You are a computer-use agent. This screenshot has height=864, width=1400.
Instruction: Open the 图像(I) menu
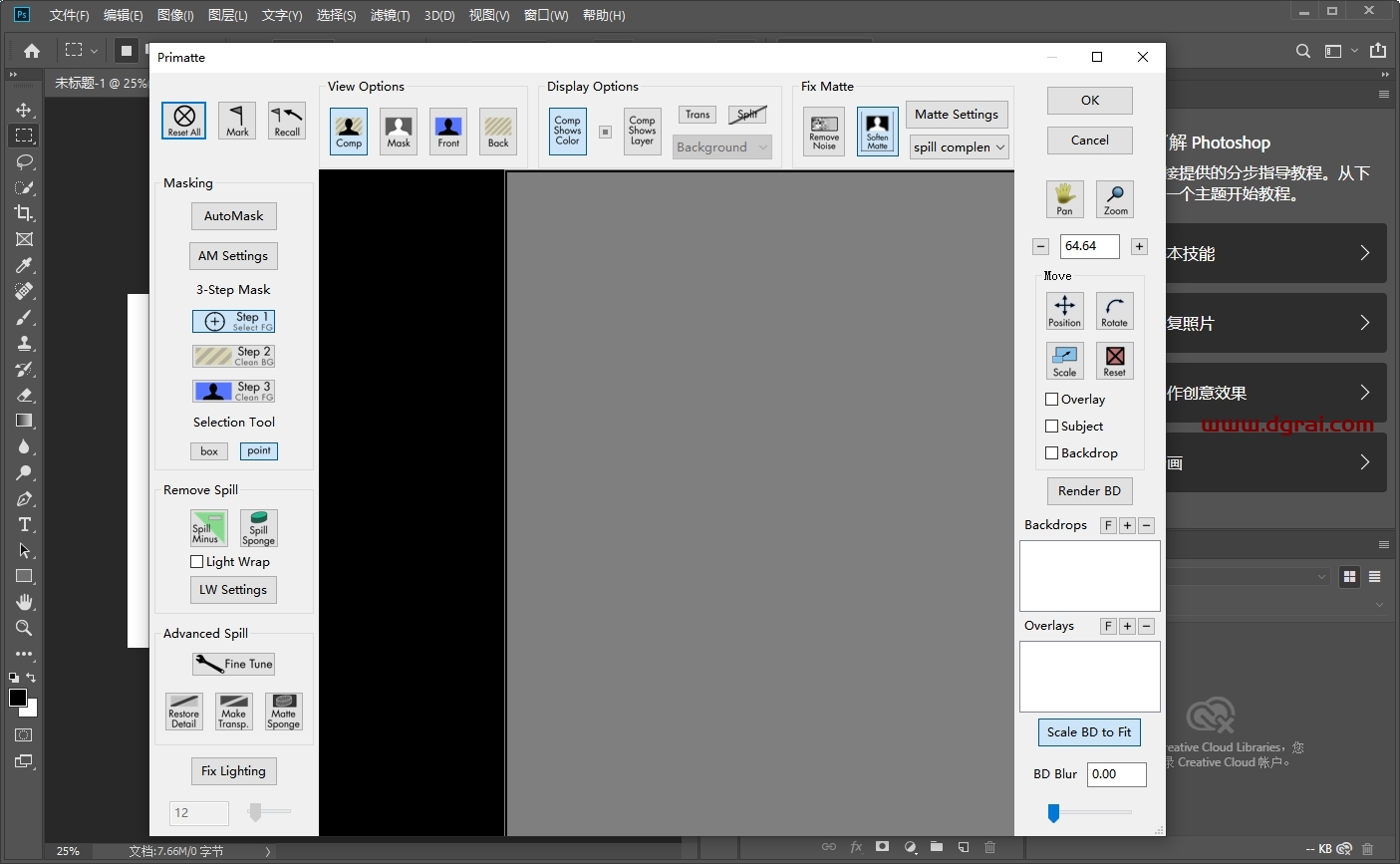click(175, 15)
